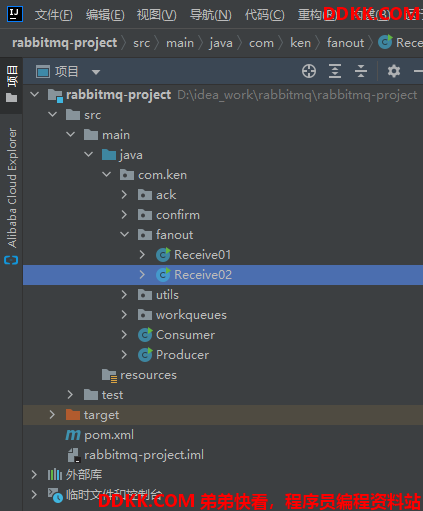Screen dimensions: 423x511
Task: Expand the workqueues package
Action: tap(124, 315)
